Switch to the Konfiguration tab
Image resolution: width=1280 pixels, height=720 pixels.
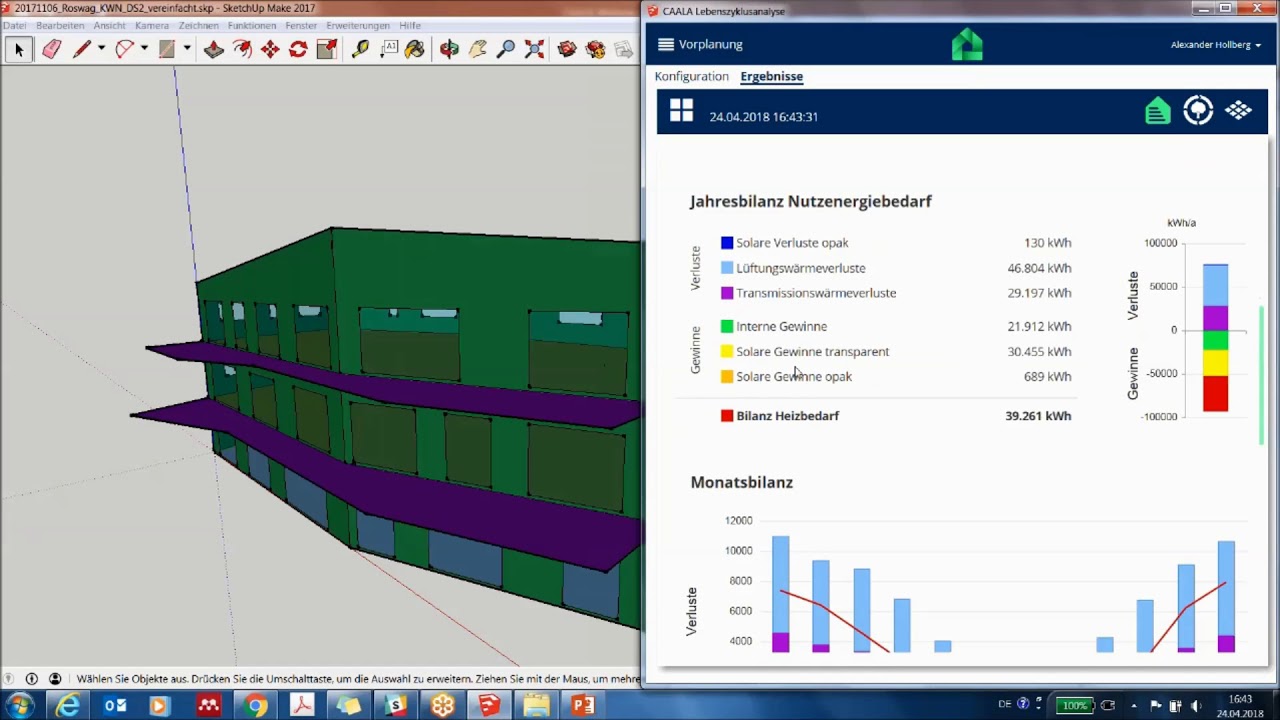(x=691, y=76)
